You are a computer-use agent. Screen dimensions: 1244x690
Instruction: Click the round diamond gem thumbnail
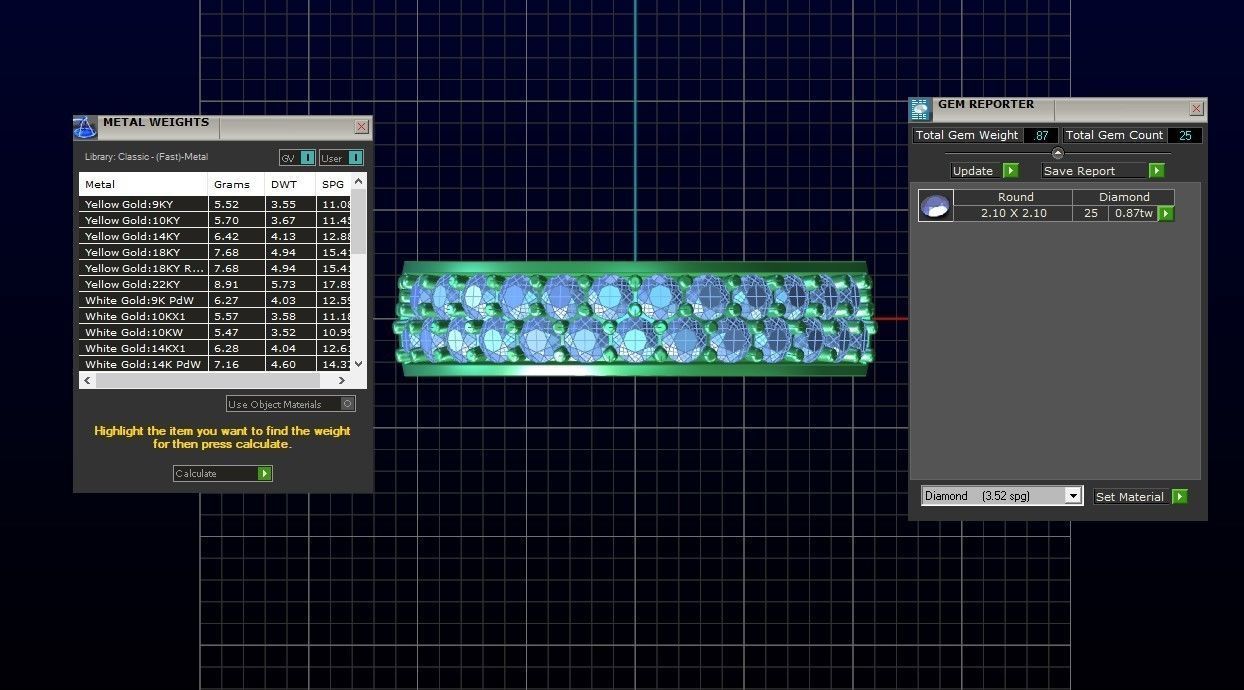[x=936, y=205]
